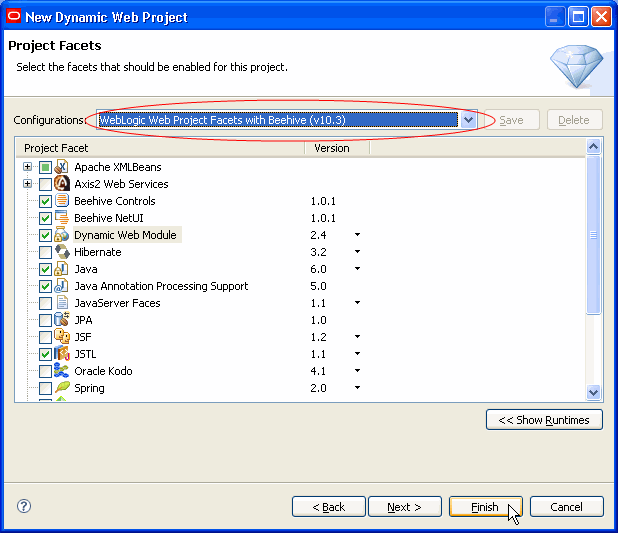618x533 pixels.
Task: Click the Next button
Action: [405, 507]
